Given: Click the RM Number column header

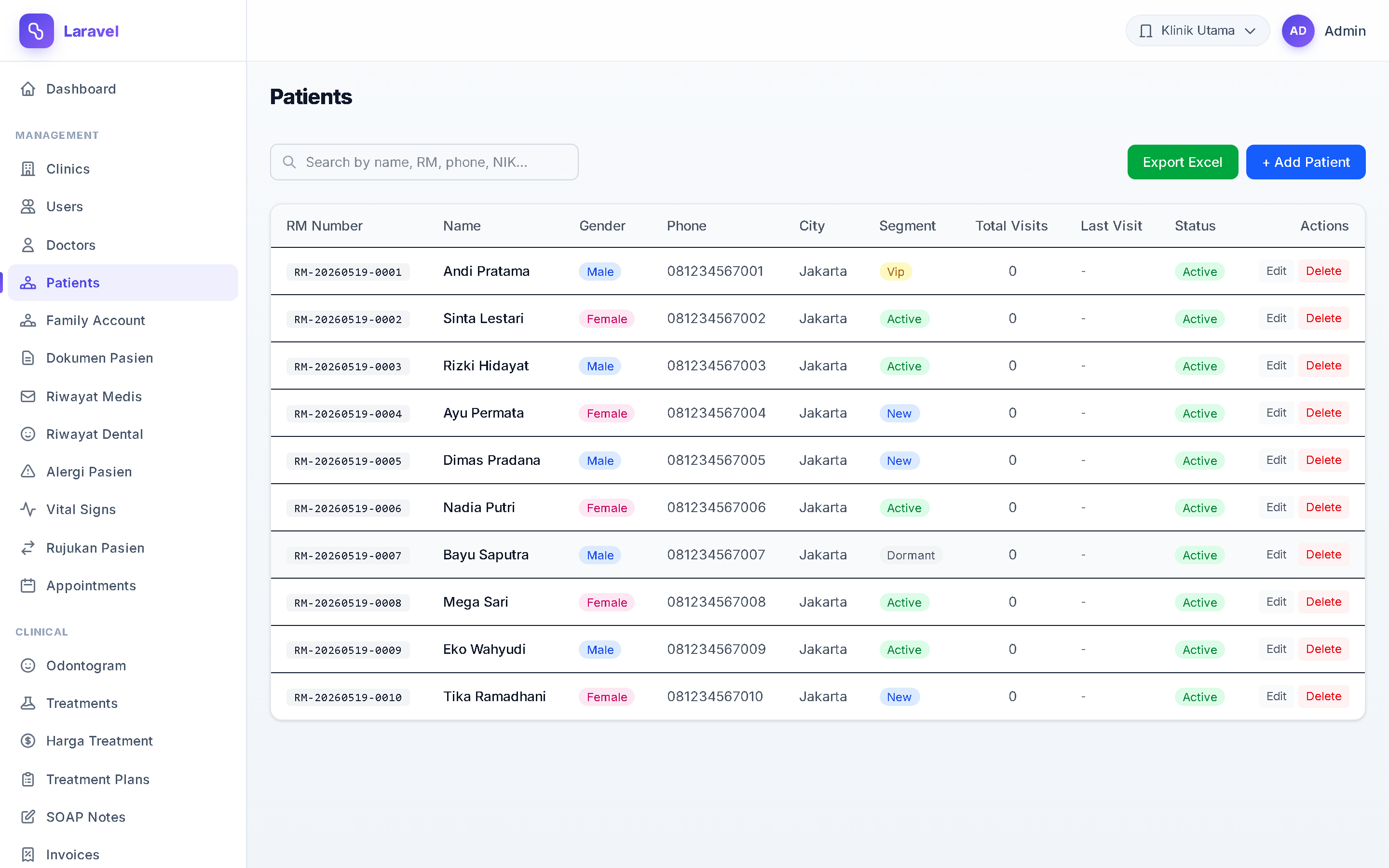Looking at the screenshot, I should point(324,226).
